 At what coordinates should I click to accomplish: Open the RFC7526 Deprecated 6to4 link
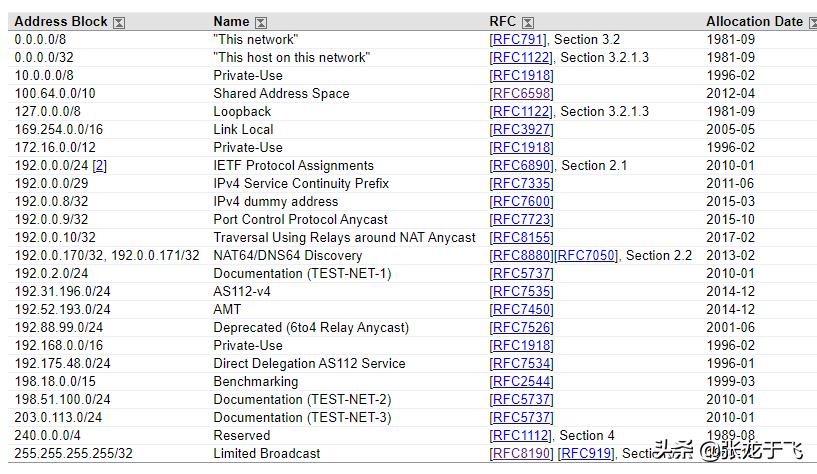[521, 328]
